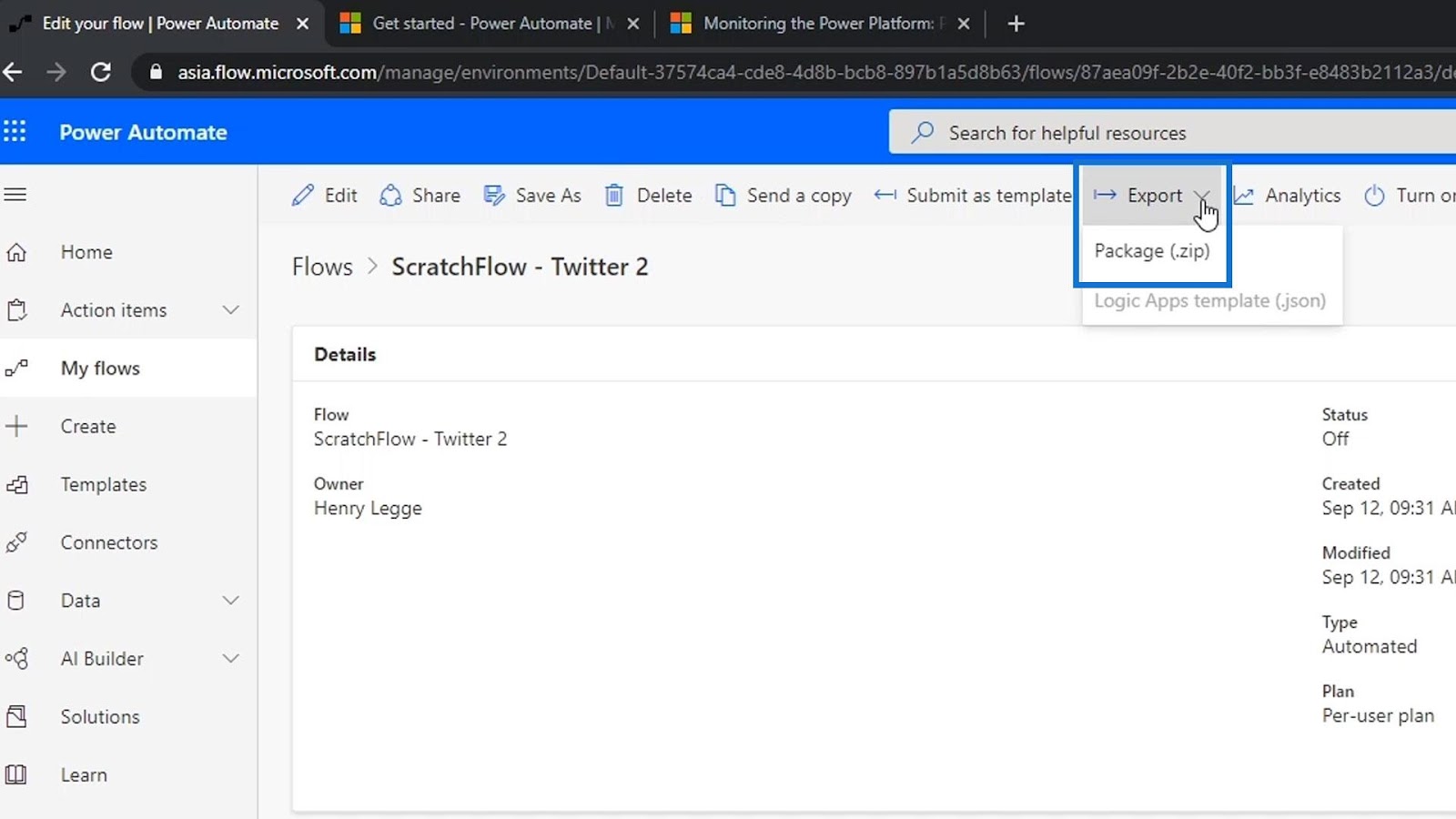Click the Connectors plug icon

tap(16, 542)
